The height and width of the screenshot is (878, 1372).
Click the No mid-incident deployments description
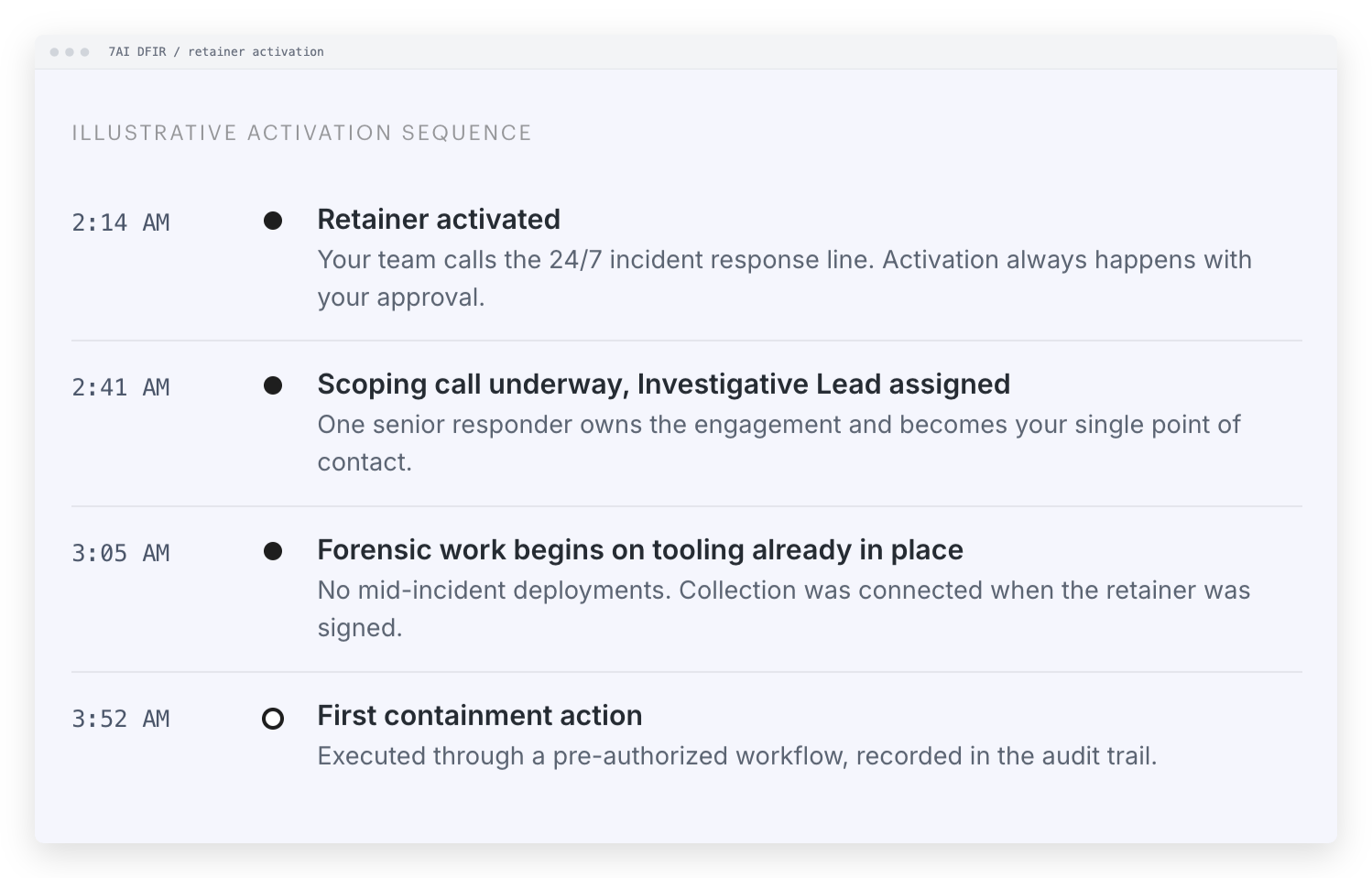click(784, 609)
